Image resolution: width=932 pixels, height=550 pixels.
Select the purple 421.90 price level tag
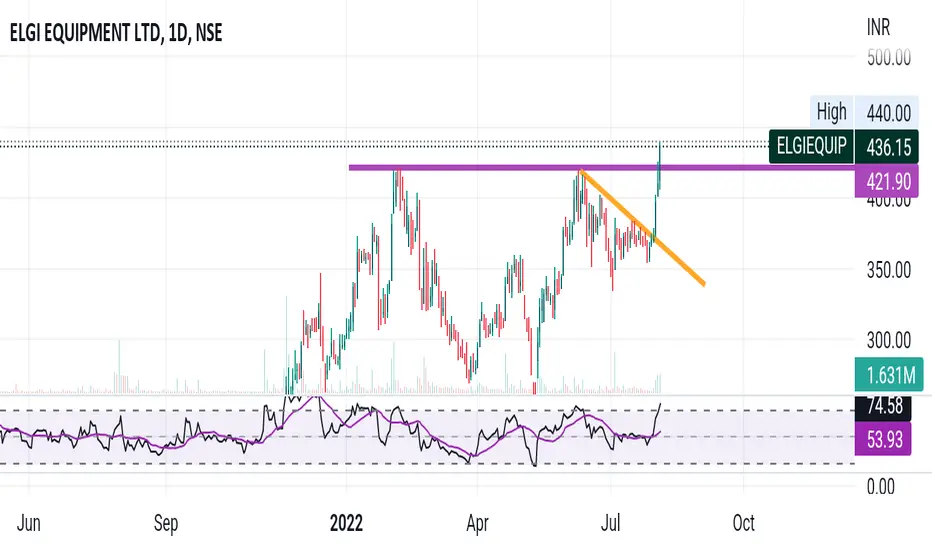click(887, 181)
